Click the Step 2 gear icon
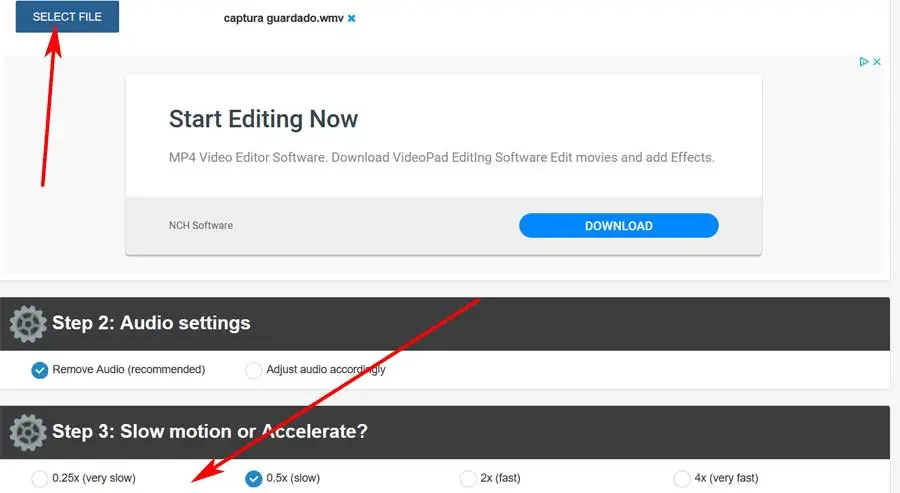 coord(27,323)
